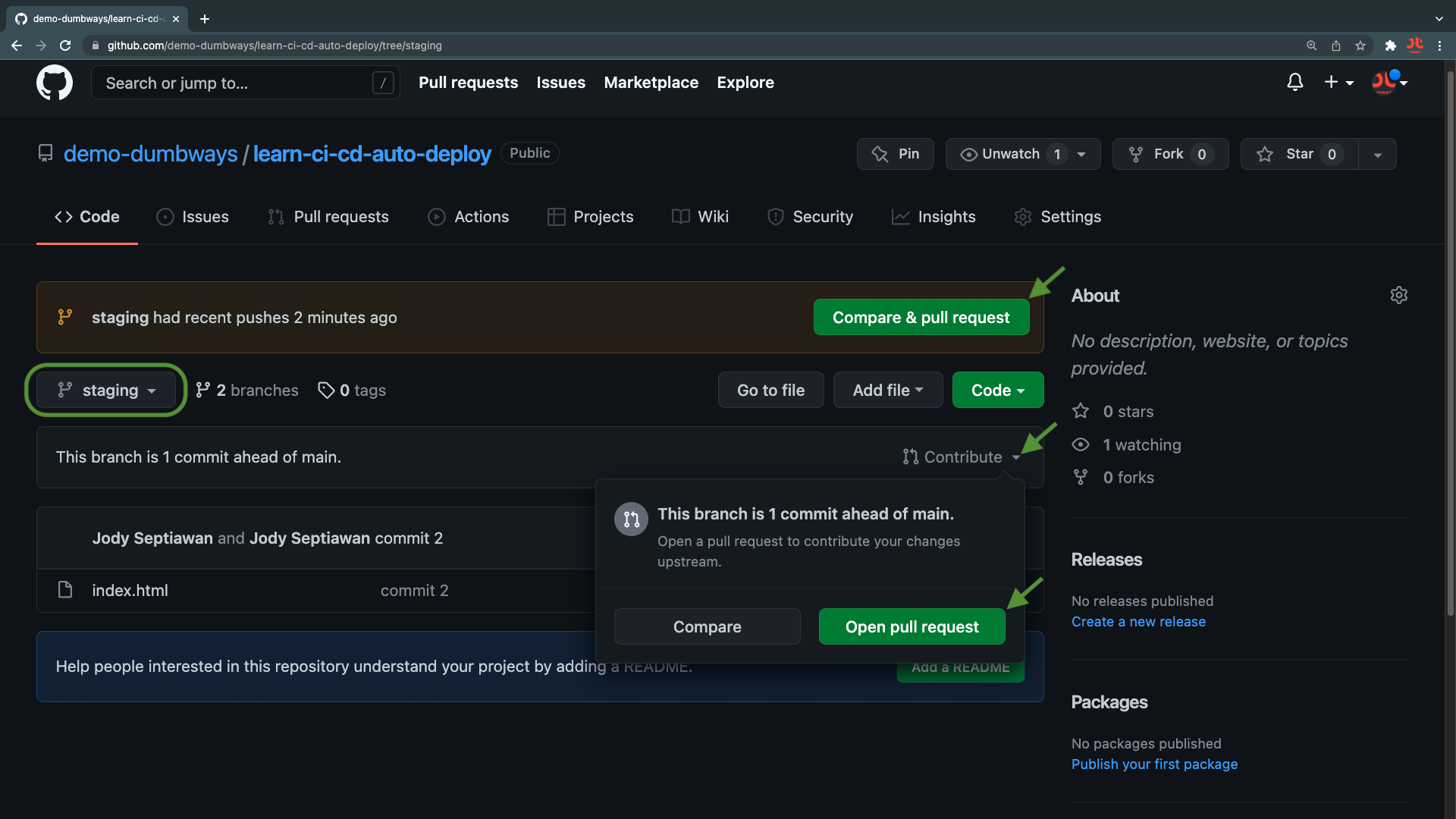Open browser extensions puzzle icon
1456x819 pixels.
pyautogui.click(x=1390, y=45)
